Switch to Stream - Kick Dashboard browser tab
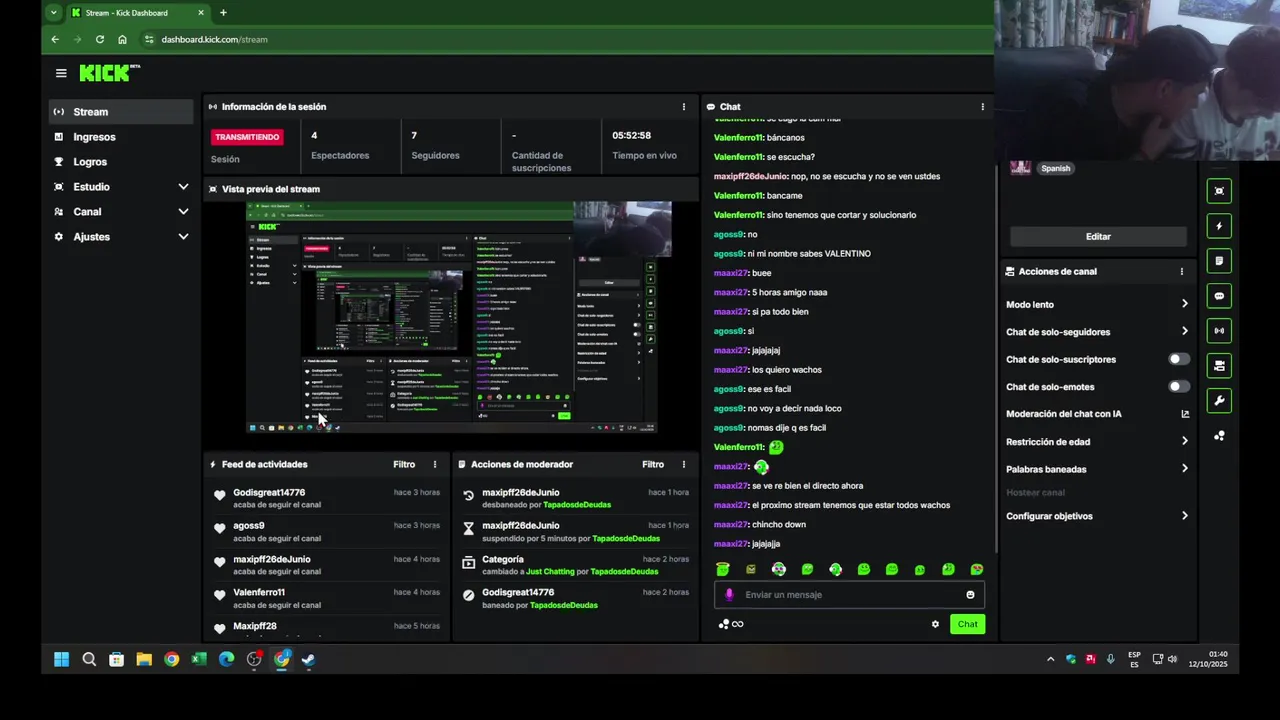The image size is (1280, 720). click(138, 13)
